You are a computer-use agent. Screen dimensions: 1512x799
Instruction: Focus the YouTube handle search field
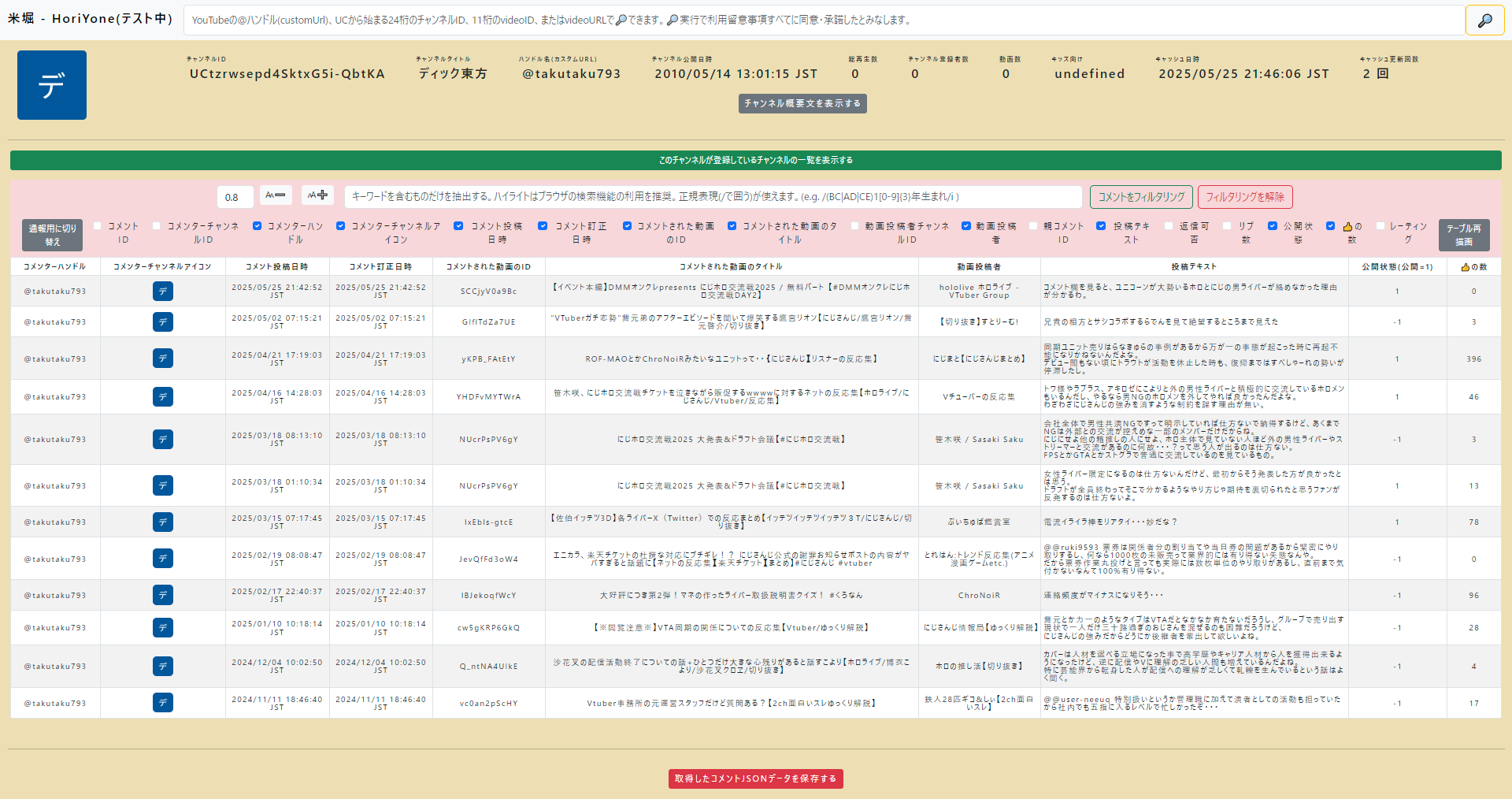point(824,20)
